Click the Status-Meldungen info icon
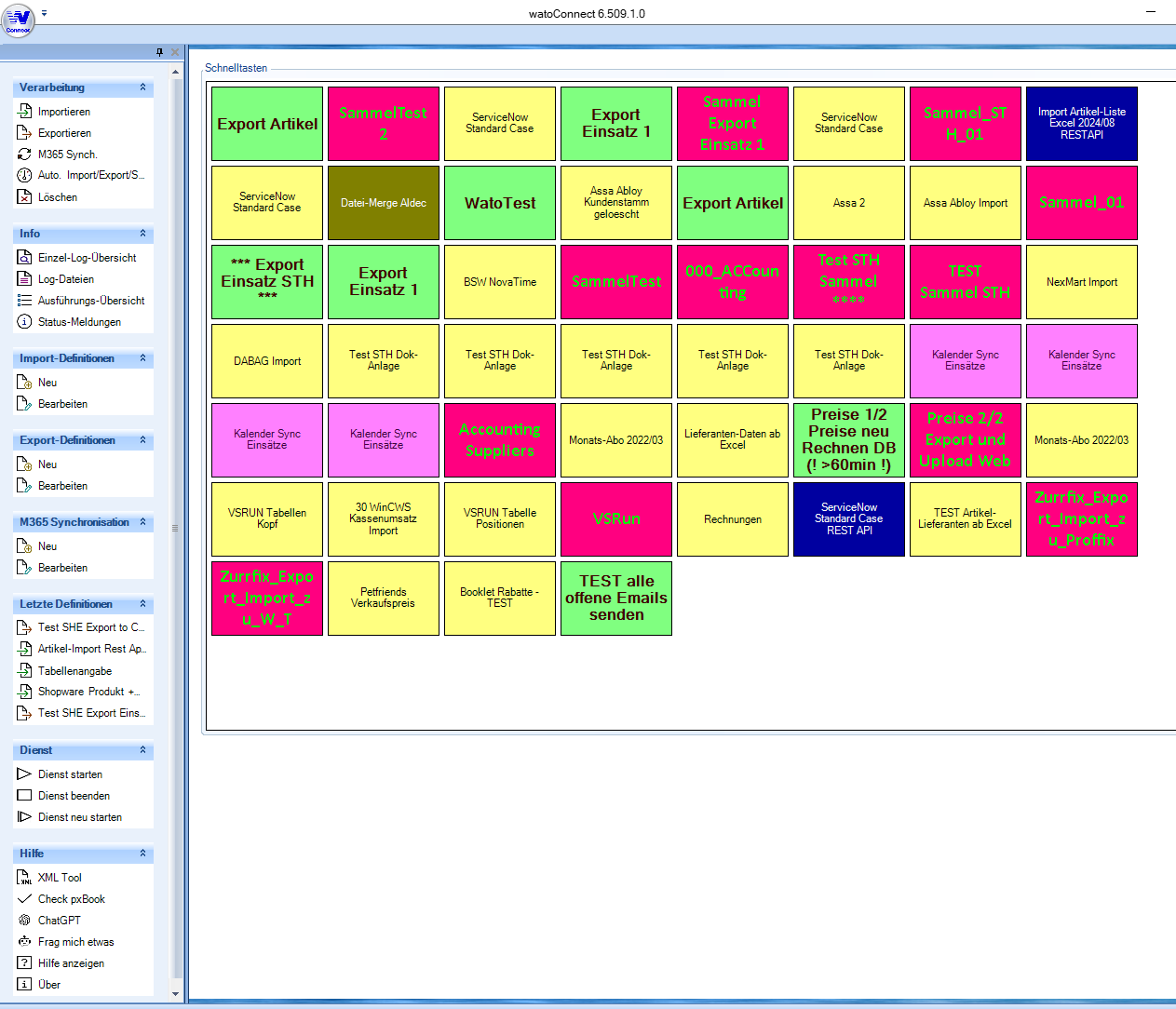 [x=25, y=322]
